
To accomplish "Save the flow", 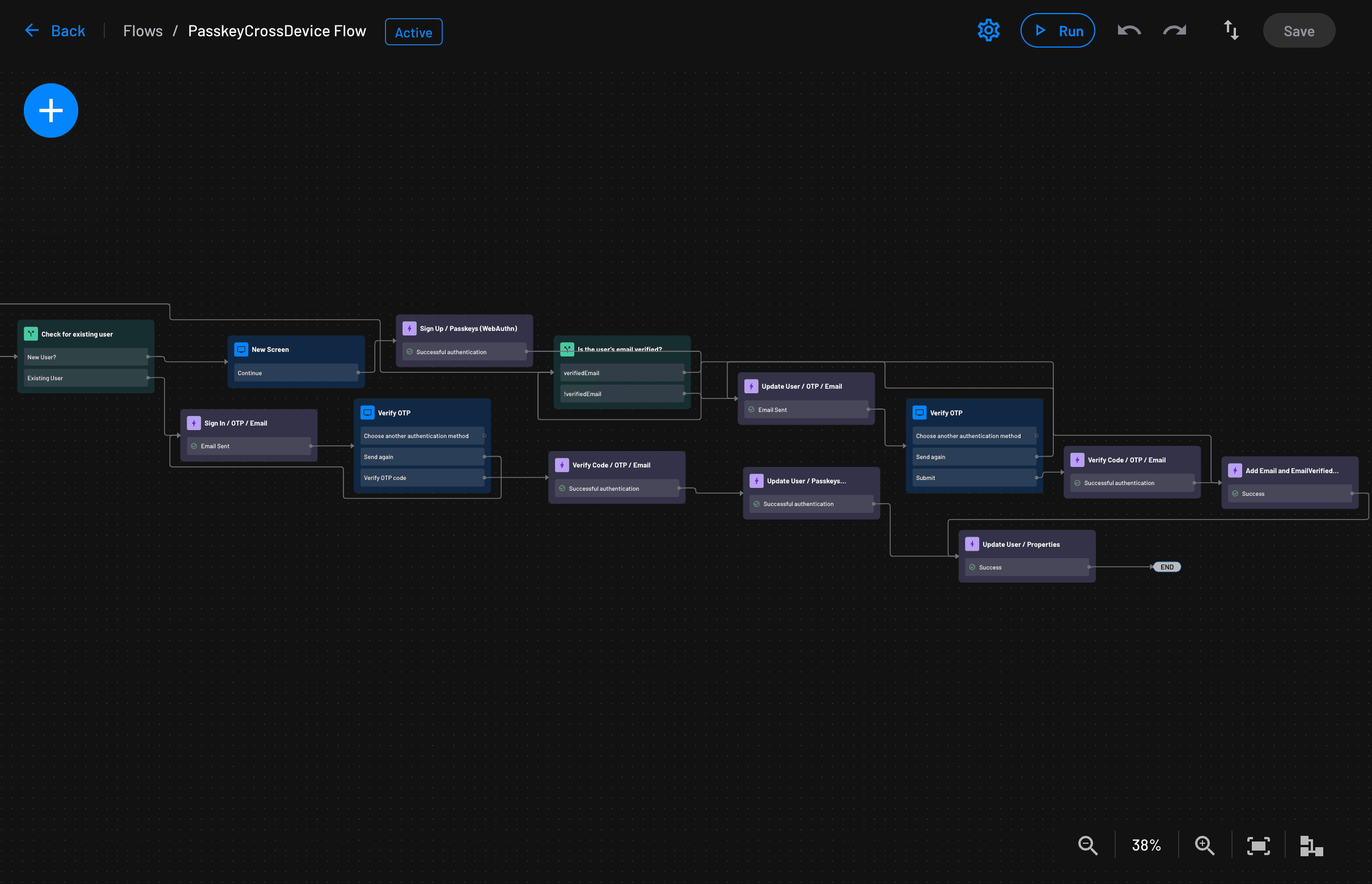I will 1298,31.
